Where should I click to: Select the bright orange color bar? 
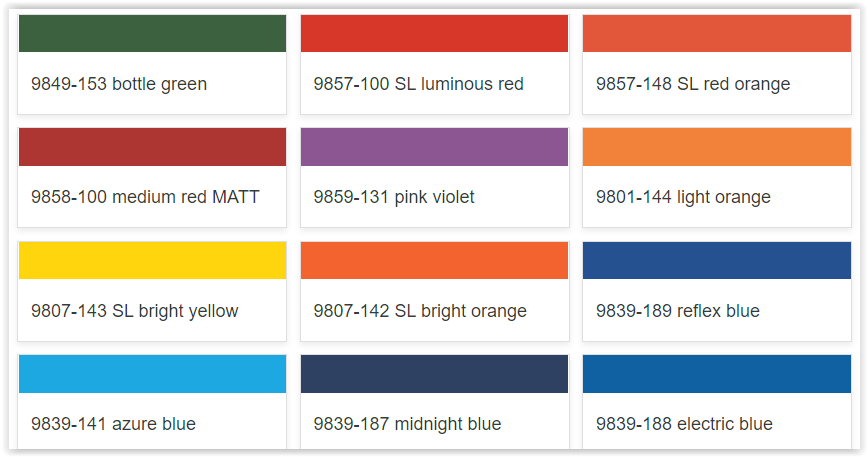(x=434, y=260)
